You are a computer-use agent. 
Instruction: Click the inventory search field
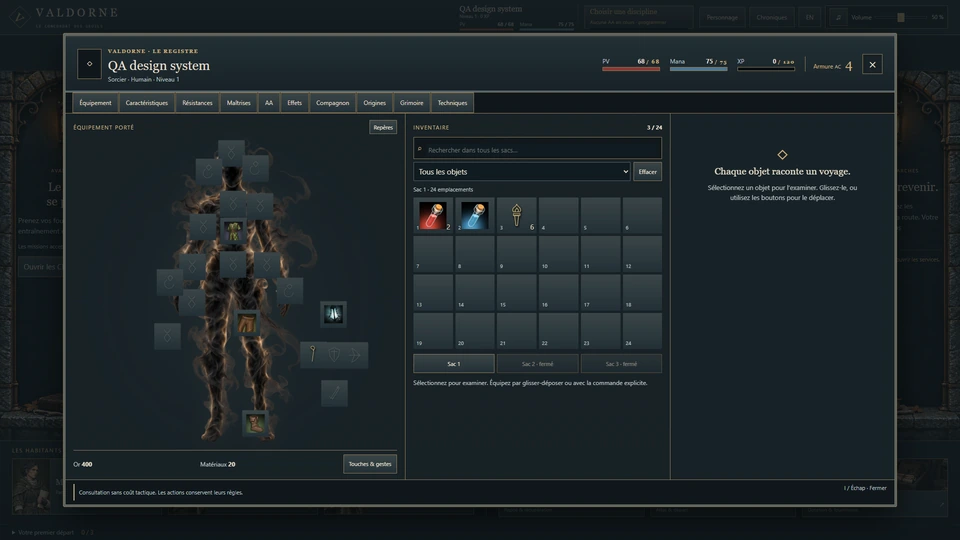tap(538, 149)
